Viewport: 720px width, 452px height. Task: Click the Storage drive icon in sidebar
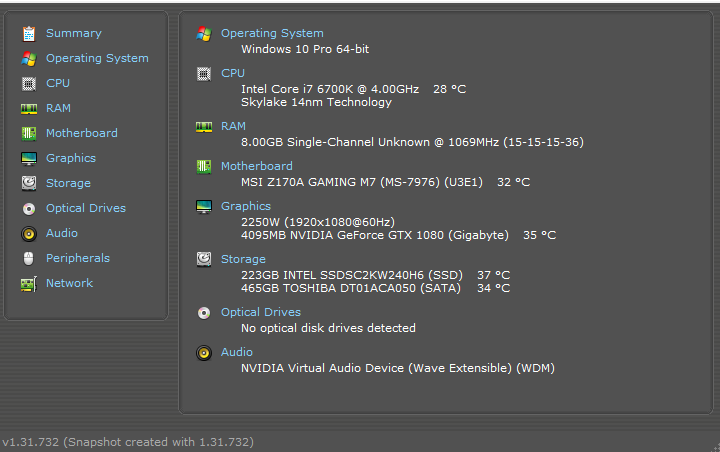pyautogui.click(x=28, y=183)
